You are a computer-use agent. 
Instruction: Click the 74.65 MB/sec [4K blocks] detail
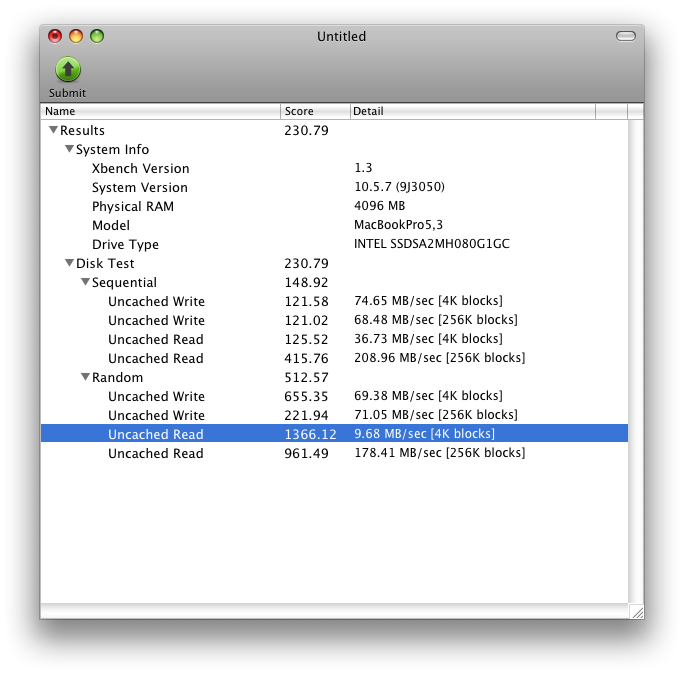428,301
